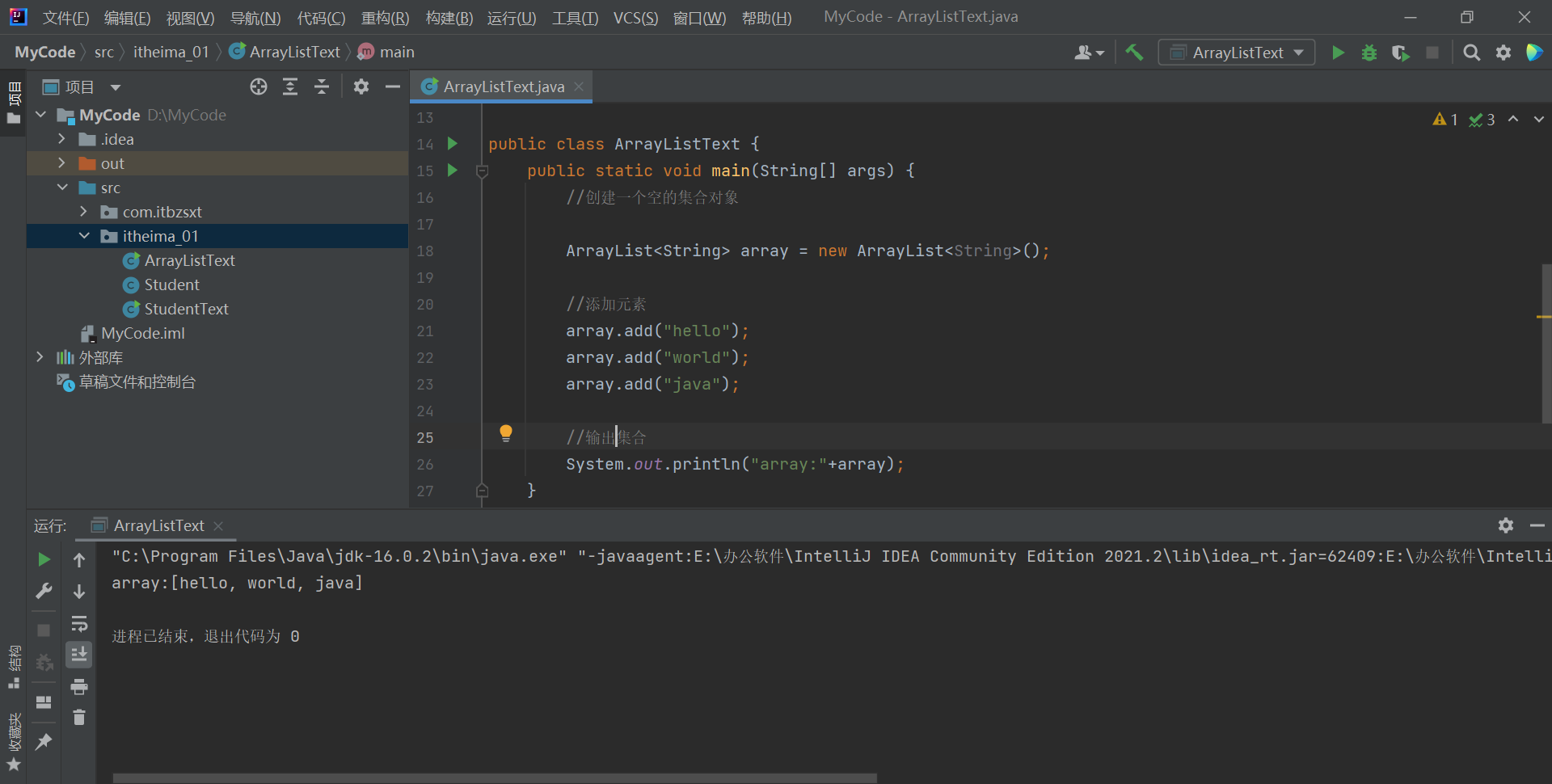Click itheima_01 breadcrumb

(x=171, y=53)
